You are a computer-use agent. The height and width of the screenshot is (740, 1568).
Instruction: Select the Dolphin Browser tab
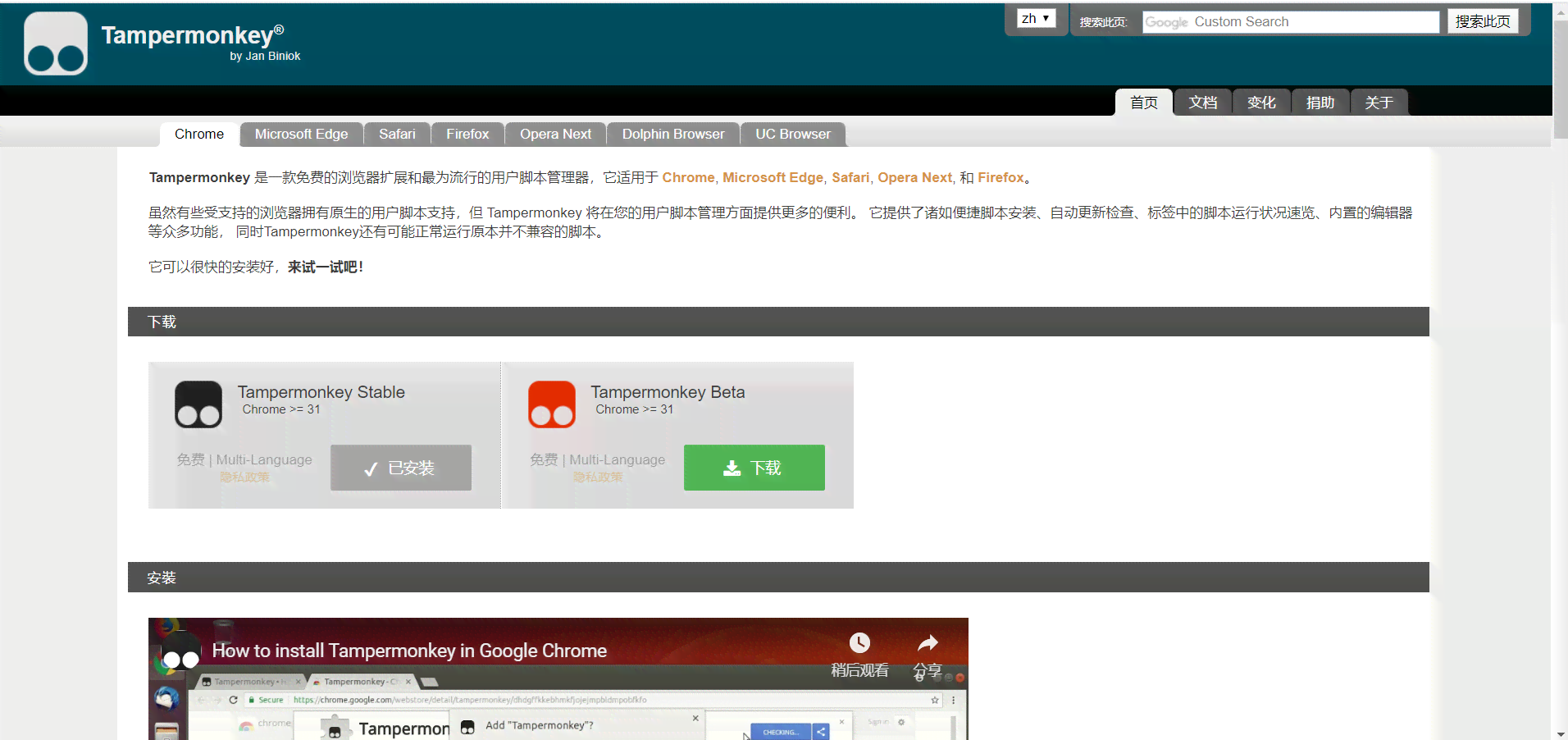pyautogui.click(x=673, y=134)
